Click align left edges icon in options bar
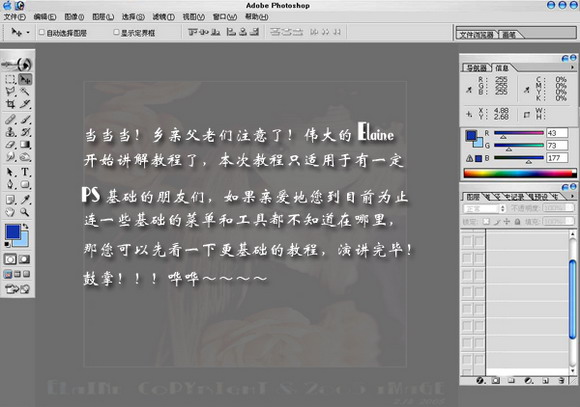Screen dimensions: 580x407 [x=231, y=33]
